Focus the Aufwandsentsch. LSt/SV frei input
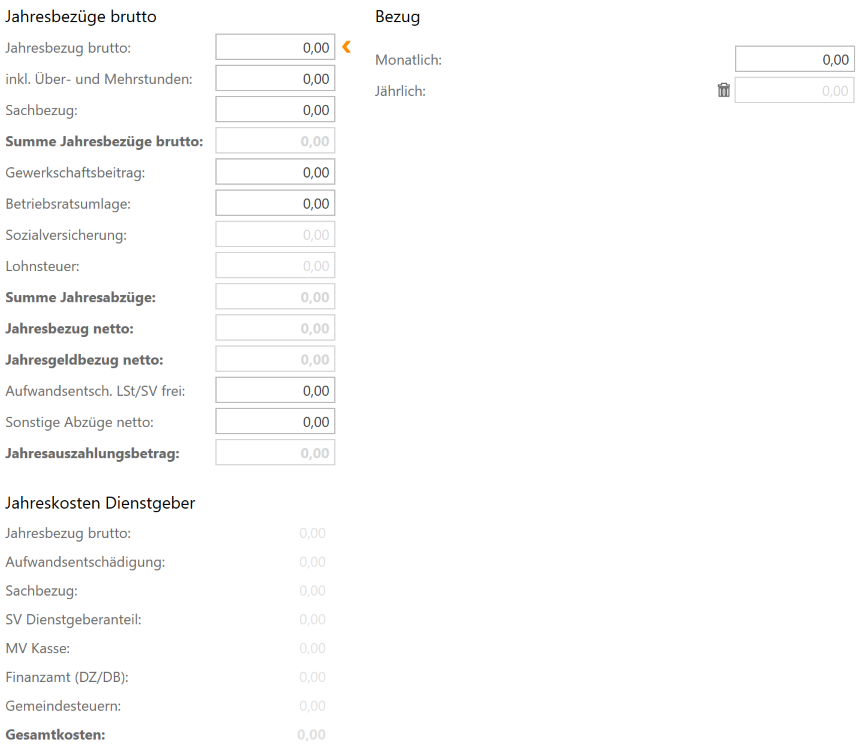Screen dimensions: 857x745 [x=275, y=390]
